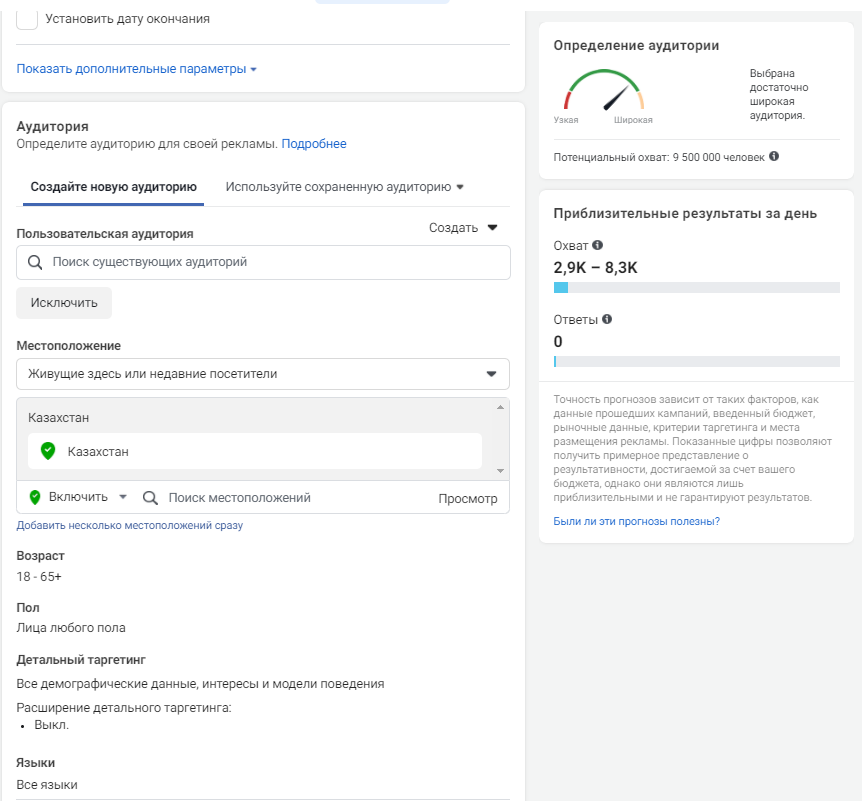
Task: Open Живущие здесь или недавние посетители dropdown
Action: point(263,374)
